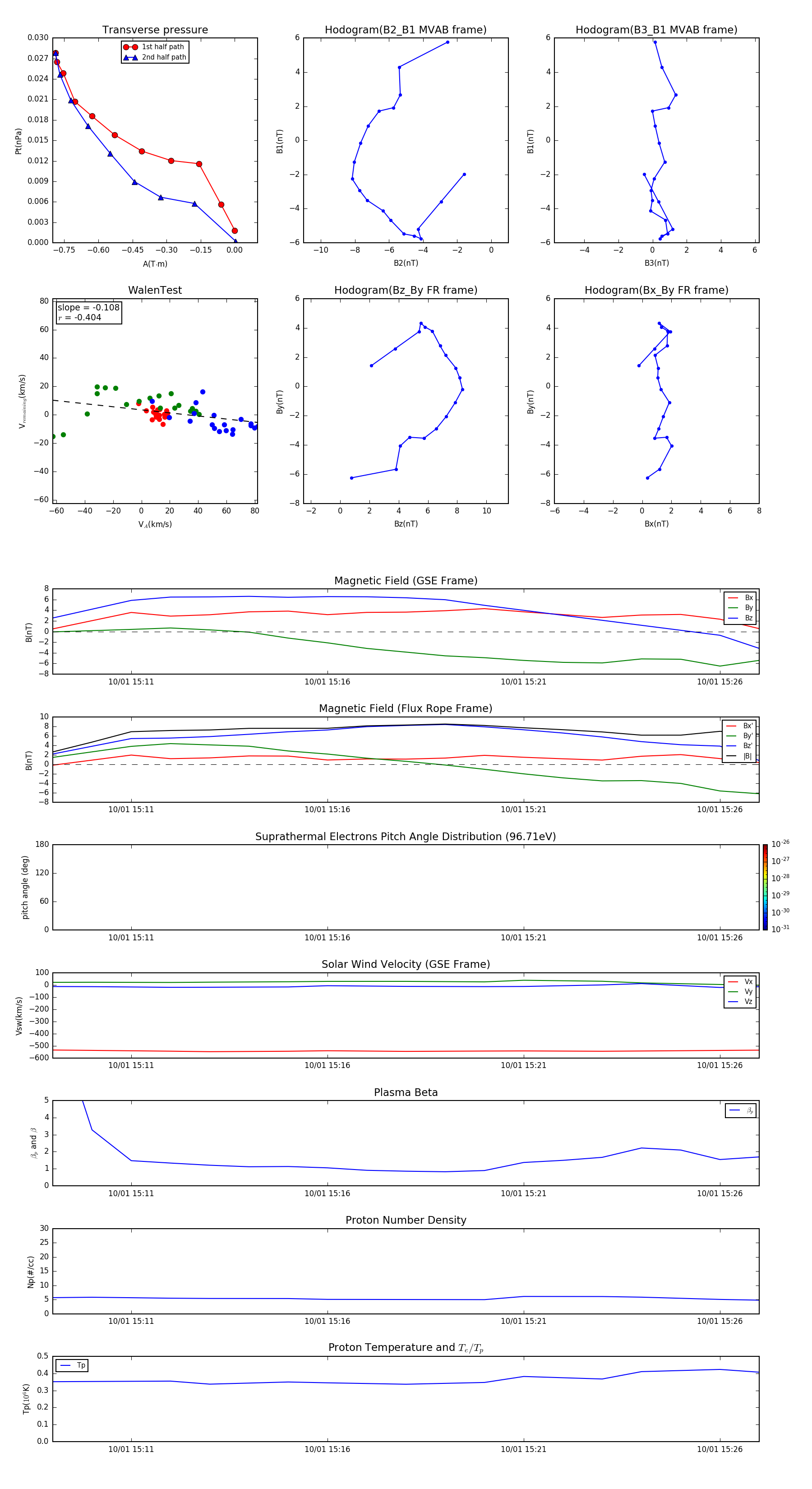This screenshot has width=812, height=1489.
Task: Click the "B3(nT)" x-axis label
Action: (656, 263)
